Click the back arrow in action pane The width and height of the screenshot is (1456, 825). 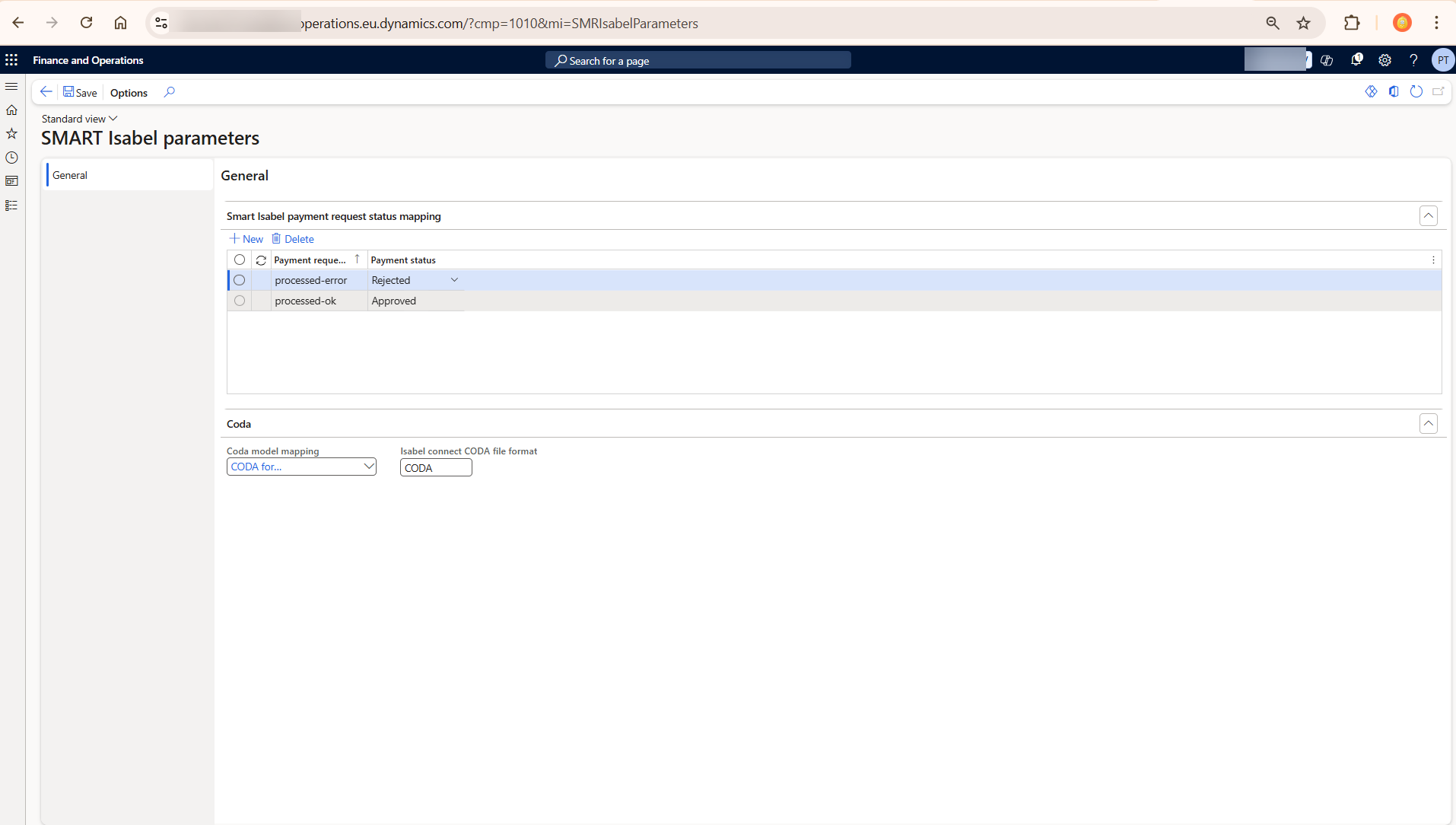click(x=46, y=92)
